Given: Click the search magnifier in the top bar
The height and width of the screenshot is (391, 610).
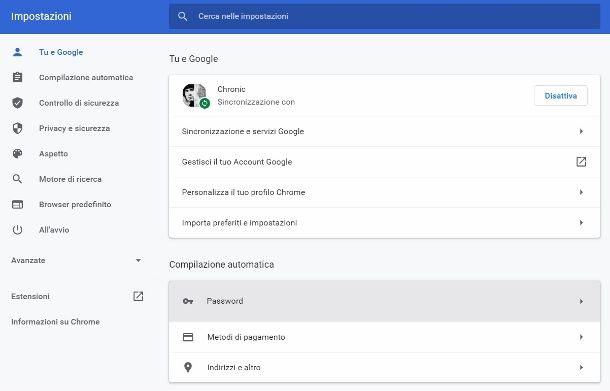Looking at the screenshot, I should 182,16.
